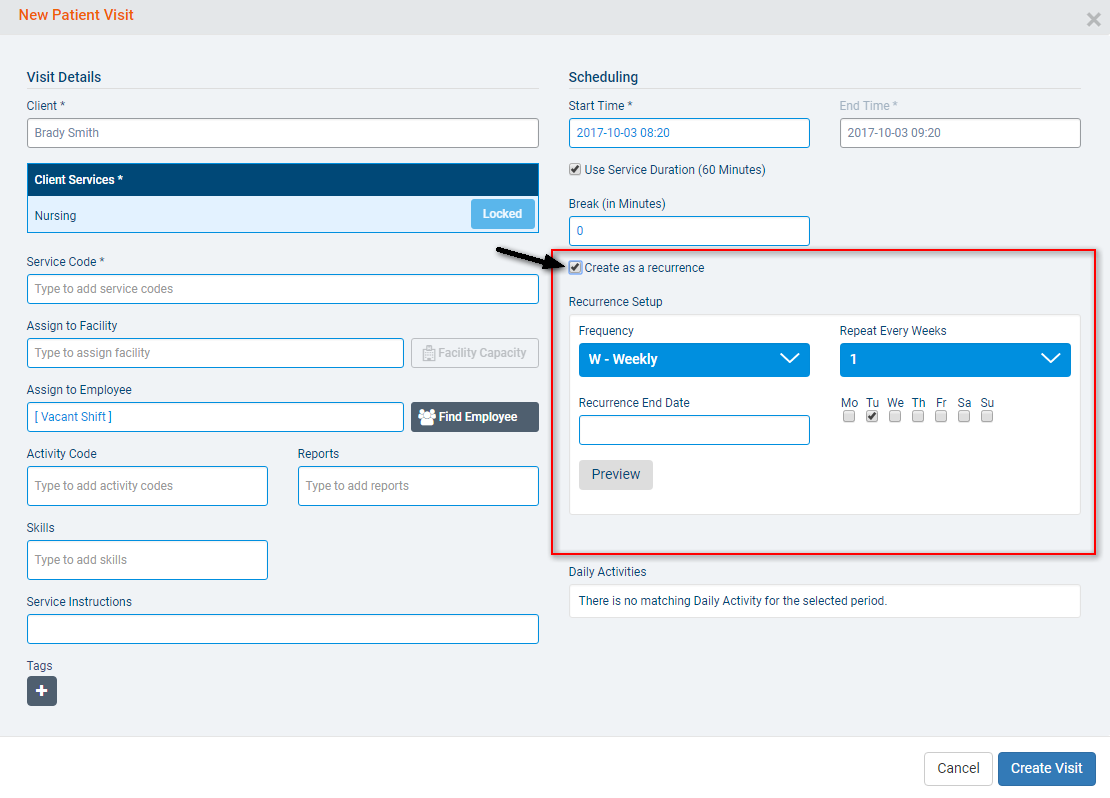
Task: Click the Locked button for Nursing
Action: coord(502,214)
